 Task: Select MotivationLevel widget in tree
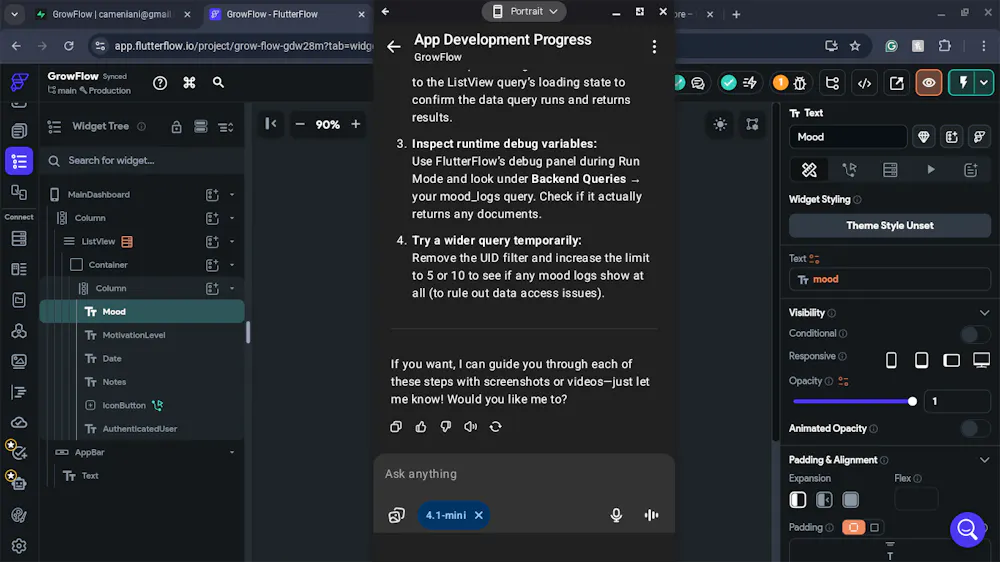click(133, 336)
